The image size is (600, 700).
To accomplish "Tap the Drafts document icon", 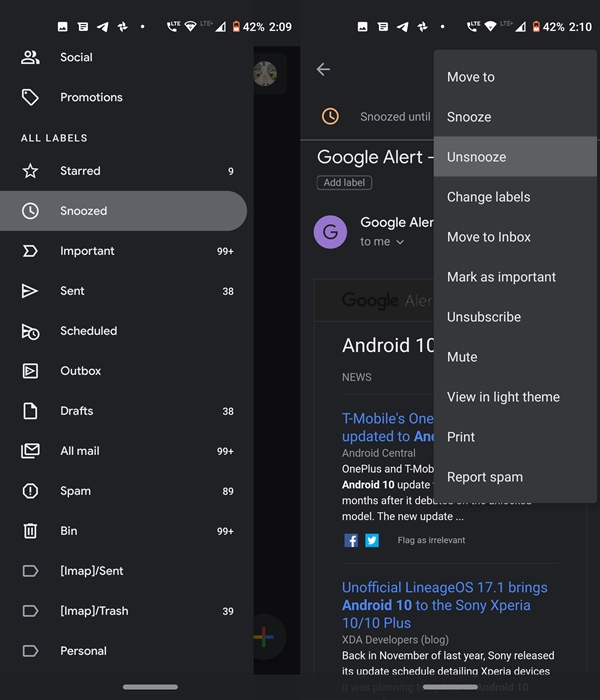I will point(30,411).
